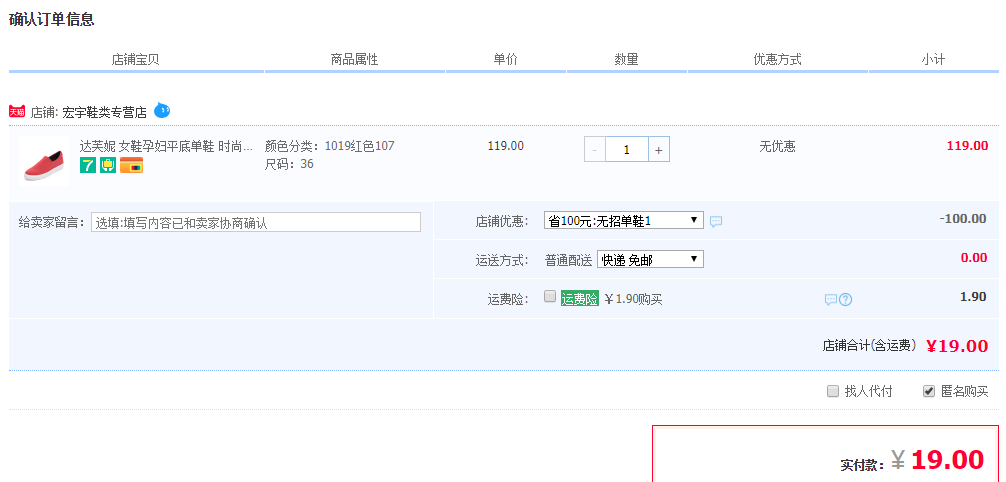The image size is (1006, 482).
Task: Click the 小计 column header
Action: pyautogui.click(x=934, y=60)
